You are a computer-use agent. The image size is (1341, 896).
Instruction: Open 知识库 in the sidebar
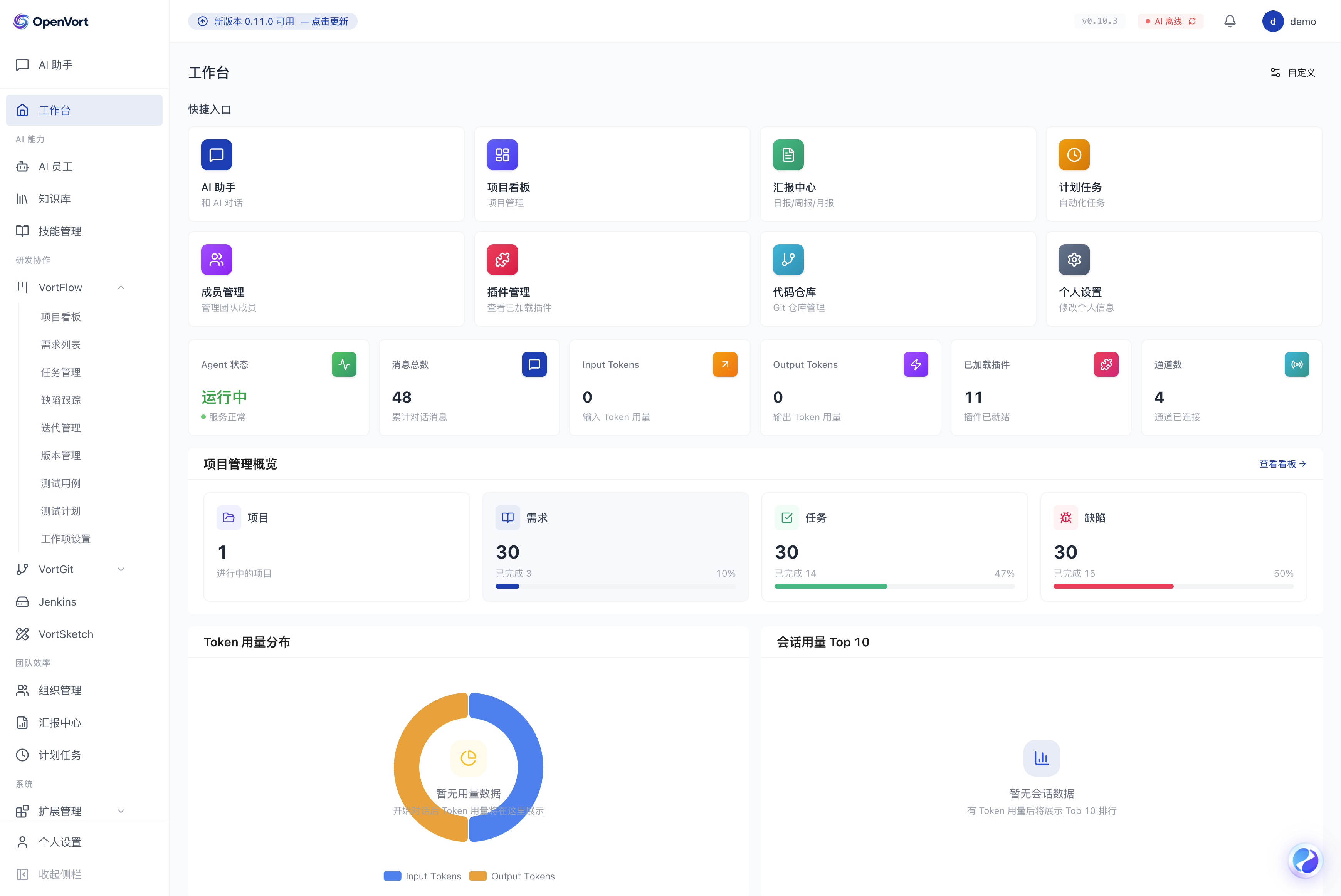[84, 199]
